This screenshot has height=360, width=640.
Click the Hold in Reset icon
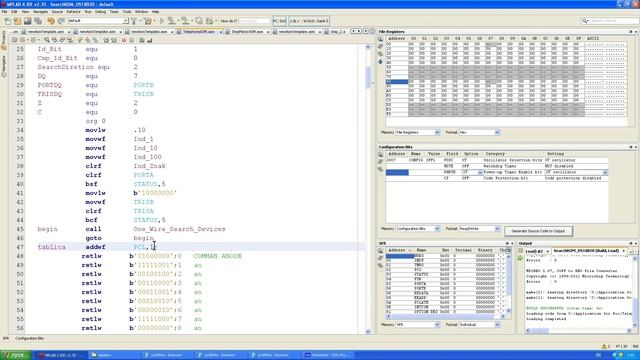199,21
